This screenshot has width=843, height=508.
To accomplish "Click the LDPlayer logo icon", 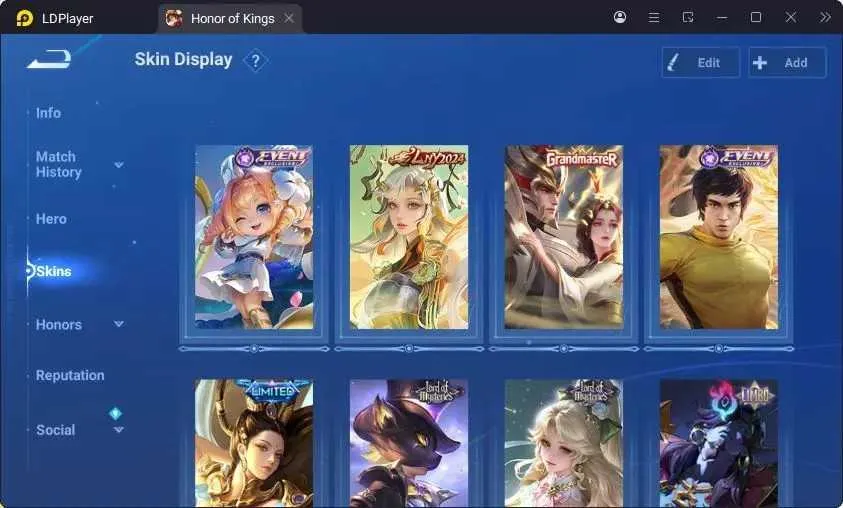I will click(x=25, y=18).
